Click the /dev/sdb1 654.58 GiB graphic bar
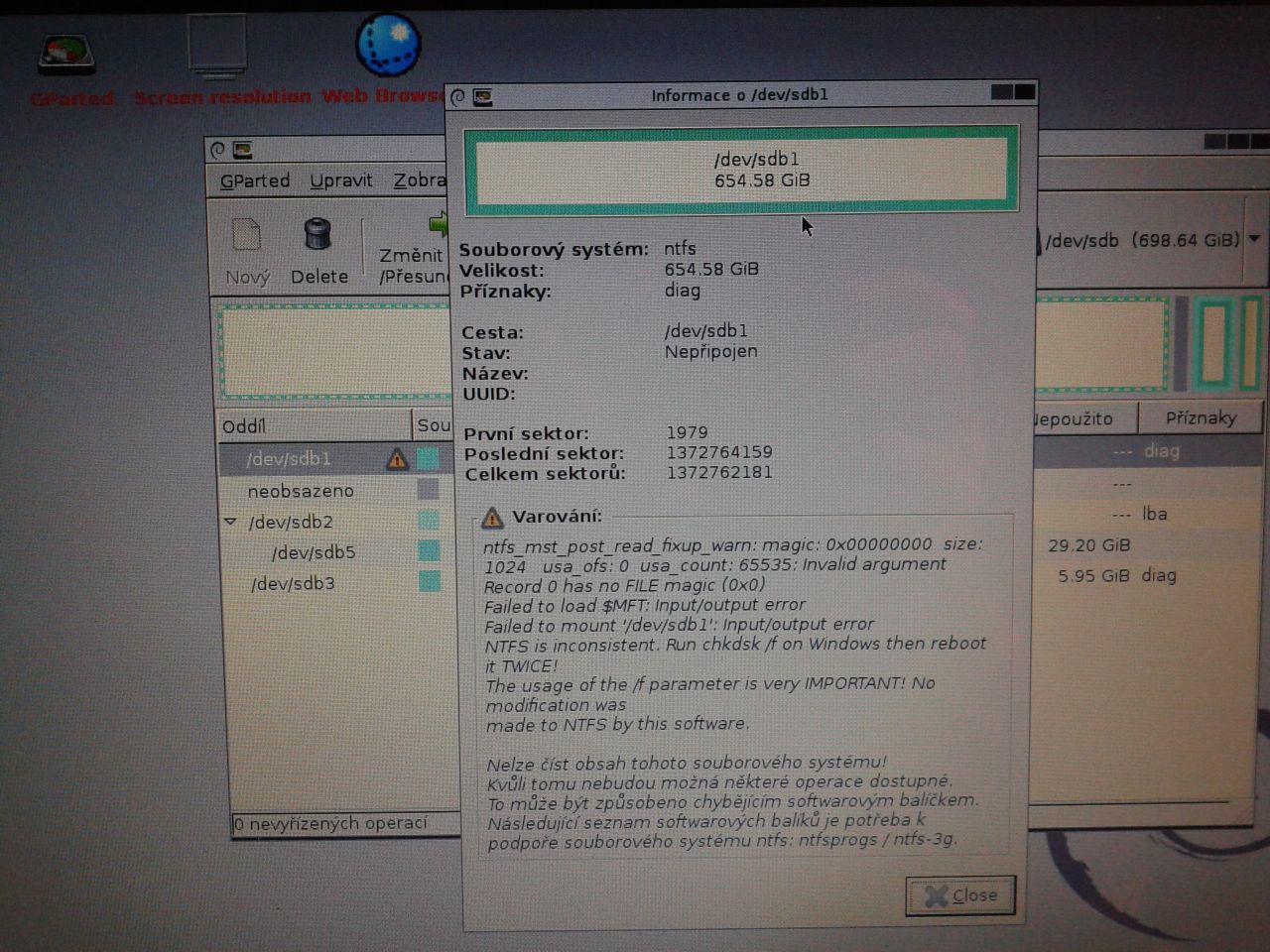The image size is (1270, 952). (741, 170)
